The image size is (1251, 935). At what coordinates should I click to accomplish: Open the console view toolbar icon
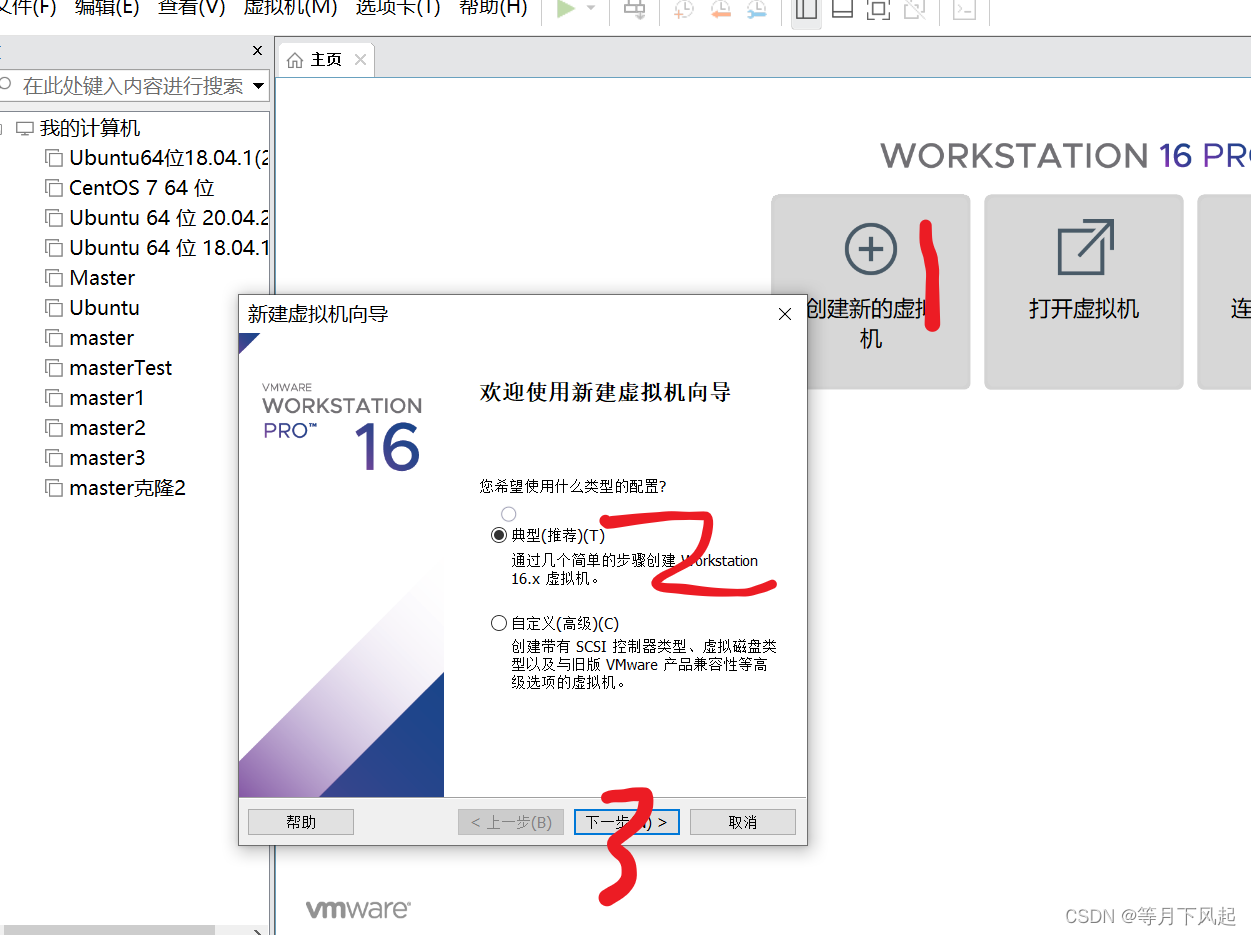[964, 9]
